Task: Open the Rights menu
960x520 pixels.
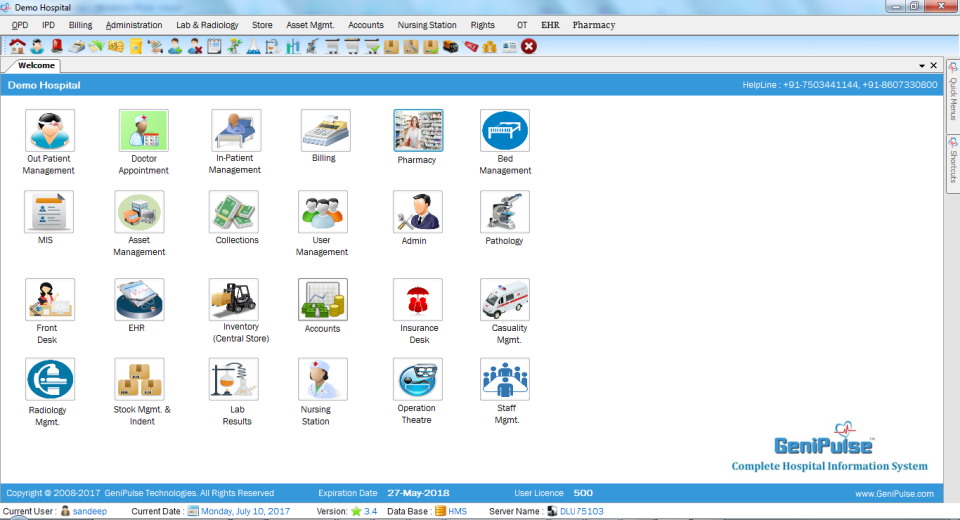Action: click(482, 25)
